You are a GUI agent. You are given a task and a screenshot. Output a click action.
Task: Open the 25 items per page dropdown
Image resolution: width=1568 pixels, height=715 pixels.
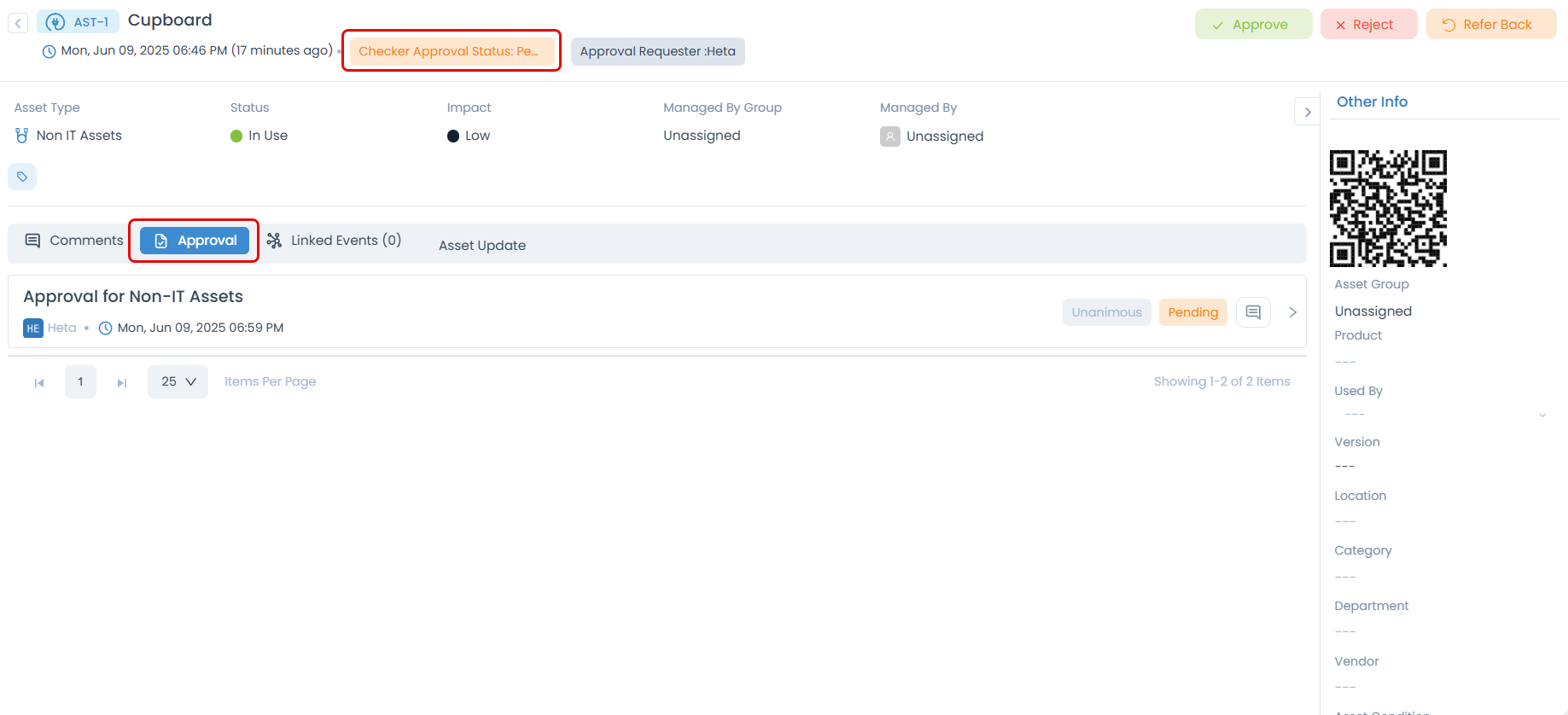click(178, 381)
